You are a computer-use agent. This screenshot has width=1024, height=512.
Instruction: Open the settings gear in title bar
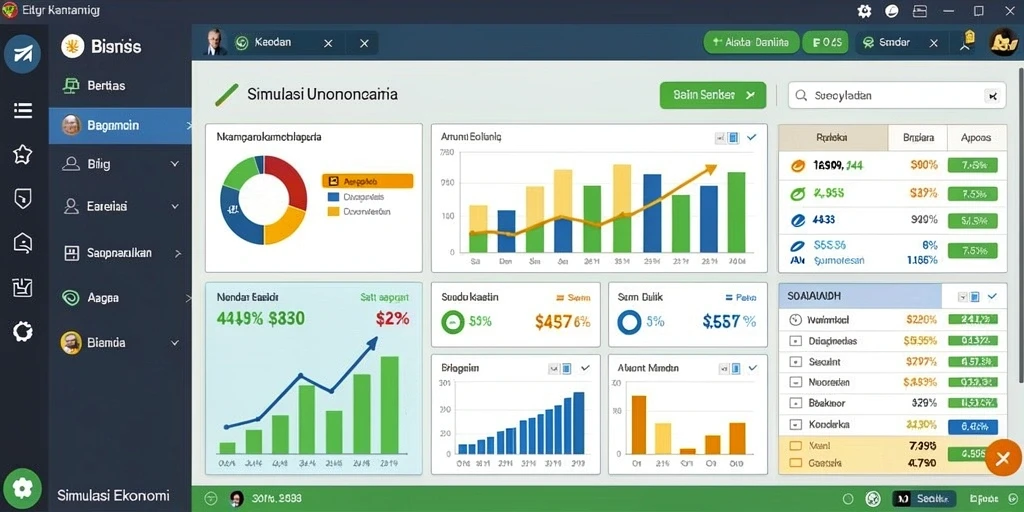tap(865, 10)
